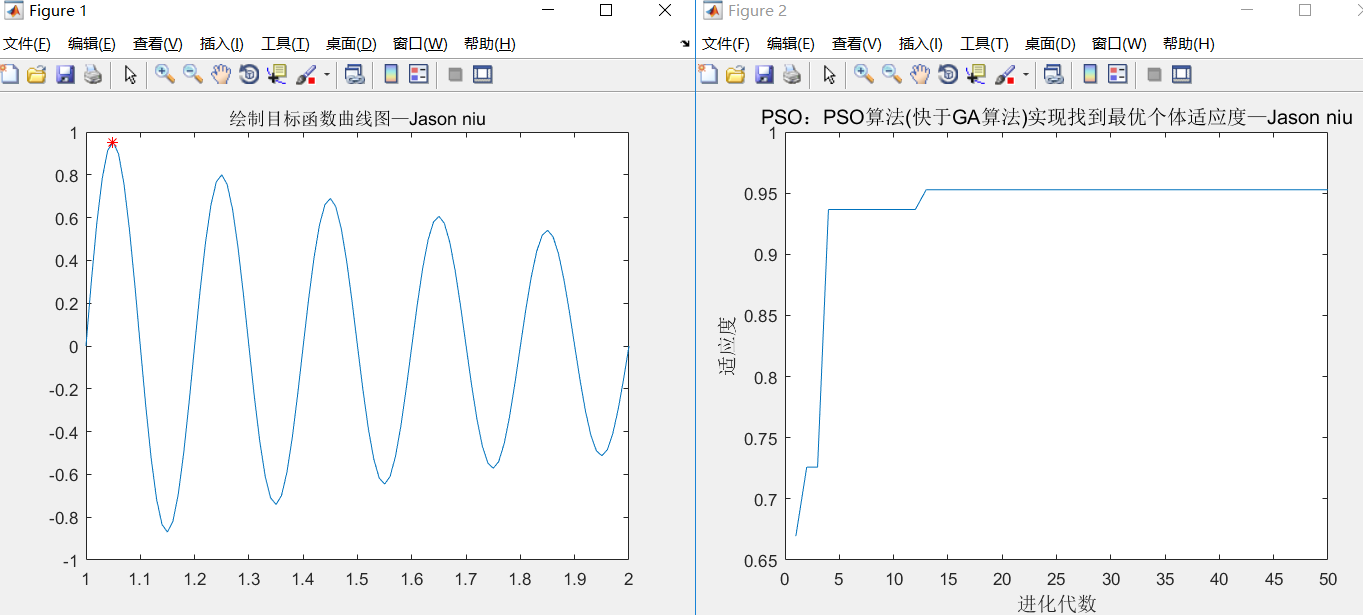Image resolution: width=1363 pixels, height=615 pixels.
Task: Click title 绘制目标函数曲线图—Jason niu
Action: click(358, 119)
